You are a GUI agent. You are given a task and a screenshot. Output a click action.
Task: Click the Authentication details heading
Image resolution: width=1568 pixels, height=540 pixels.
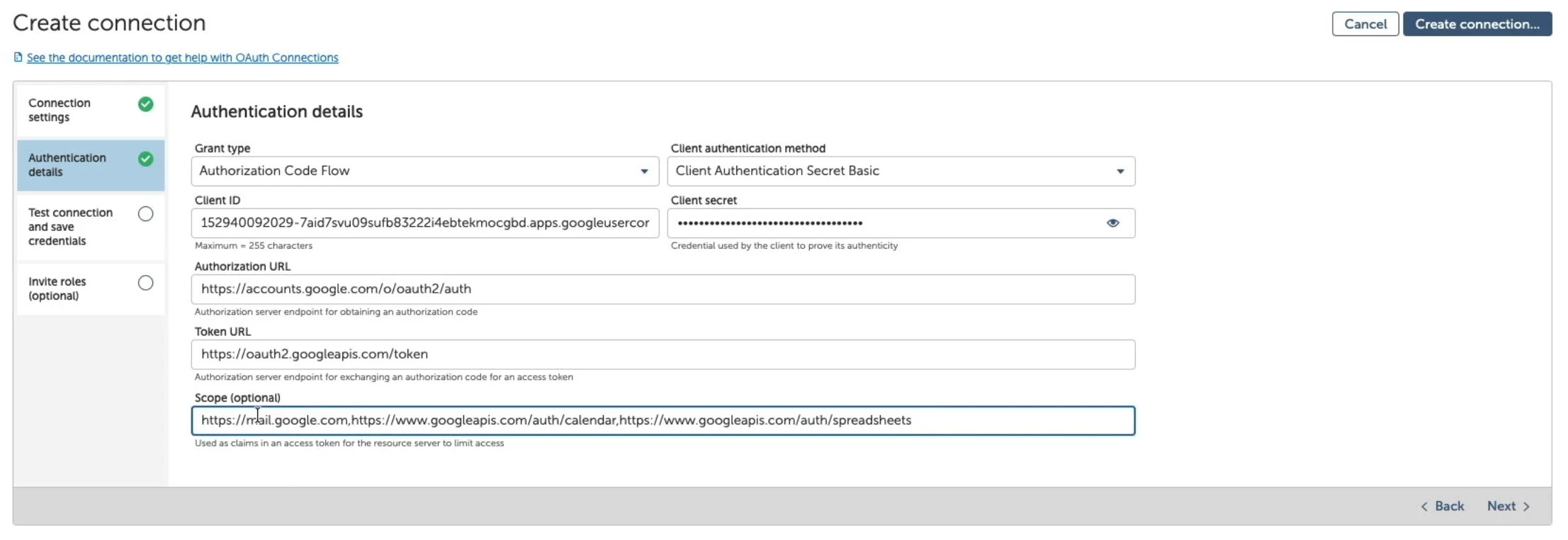pos(277,112)
